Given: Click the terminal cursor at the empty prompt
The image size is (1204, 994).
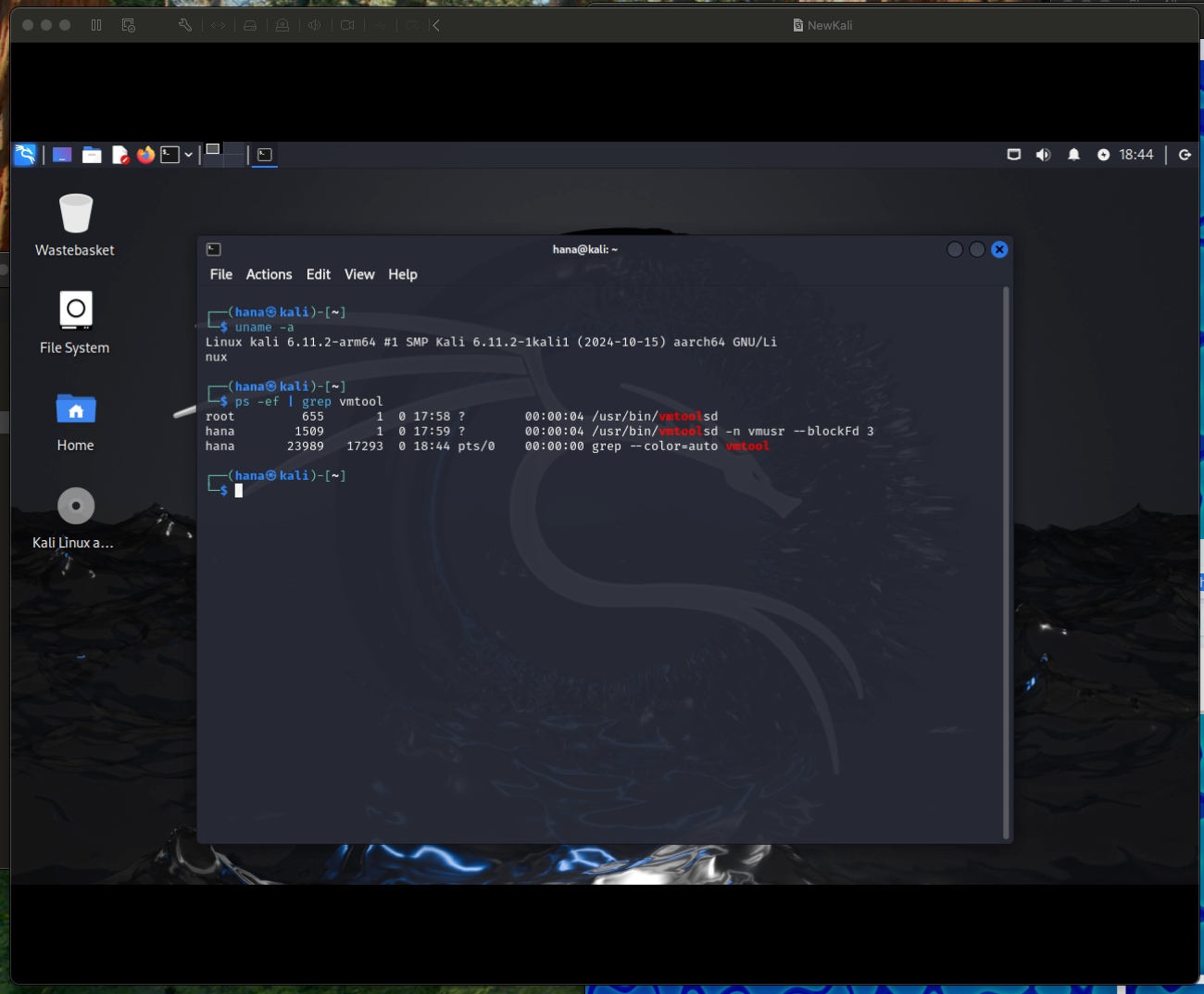Looking at the screenshot, I should (238, 491).
